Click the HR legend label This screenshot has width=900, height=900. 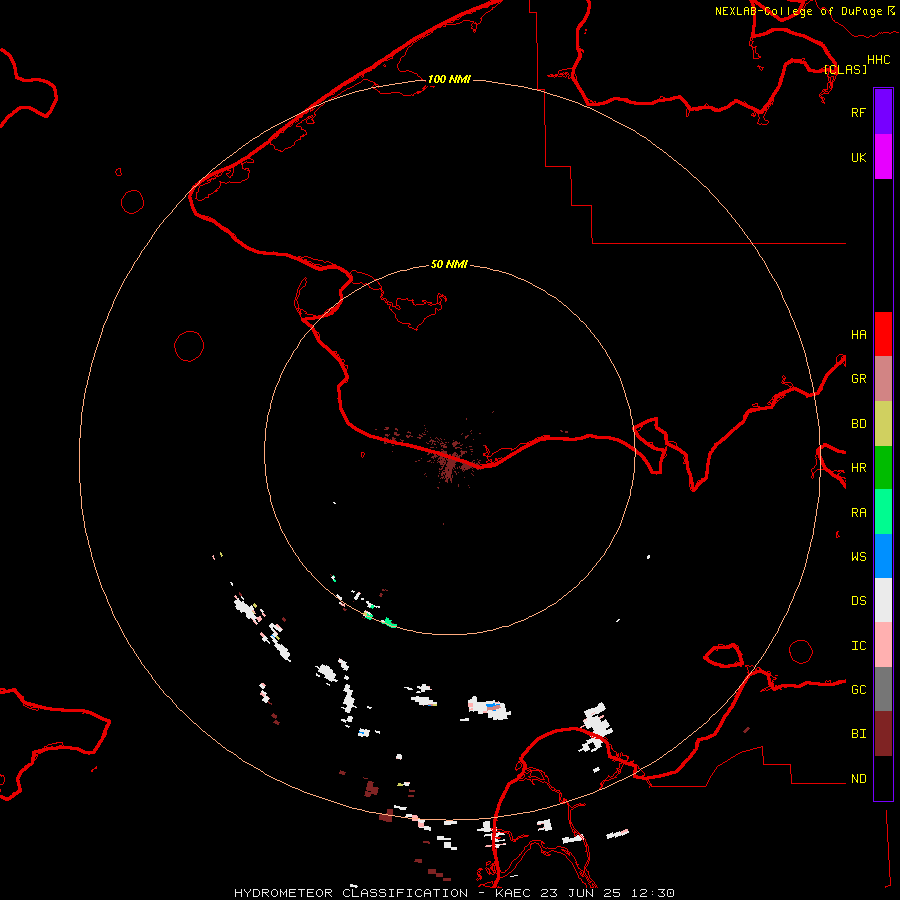coord(858,468)
